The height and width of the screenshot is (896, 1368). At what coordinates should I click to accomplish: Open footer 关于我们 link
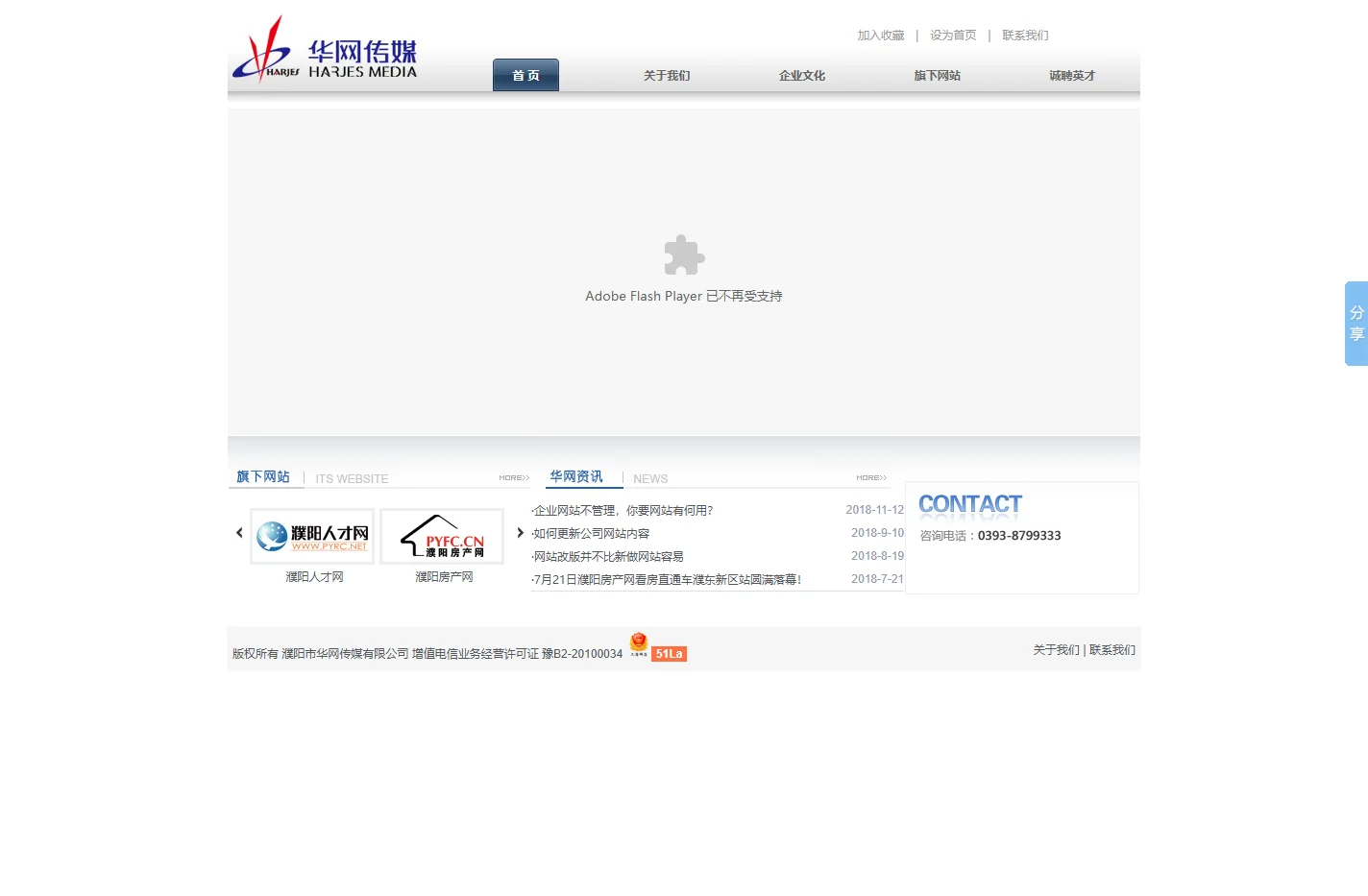[x=1057, y=650]
